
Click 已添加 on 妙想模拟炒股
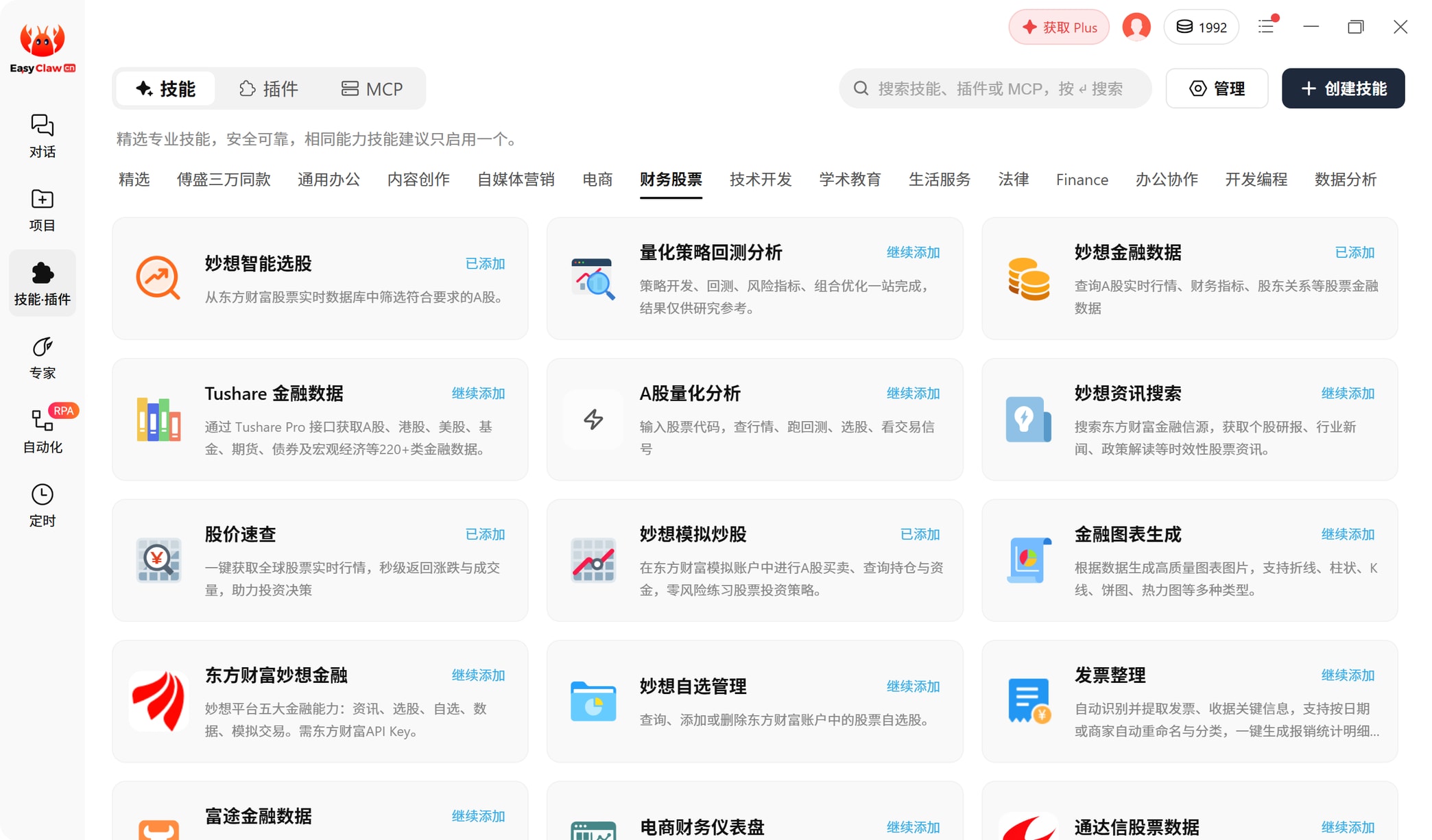pos(920,534)
